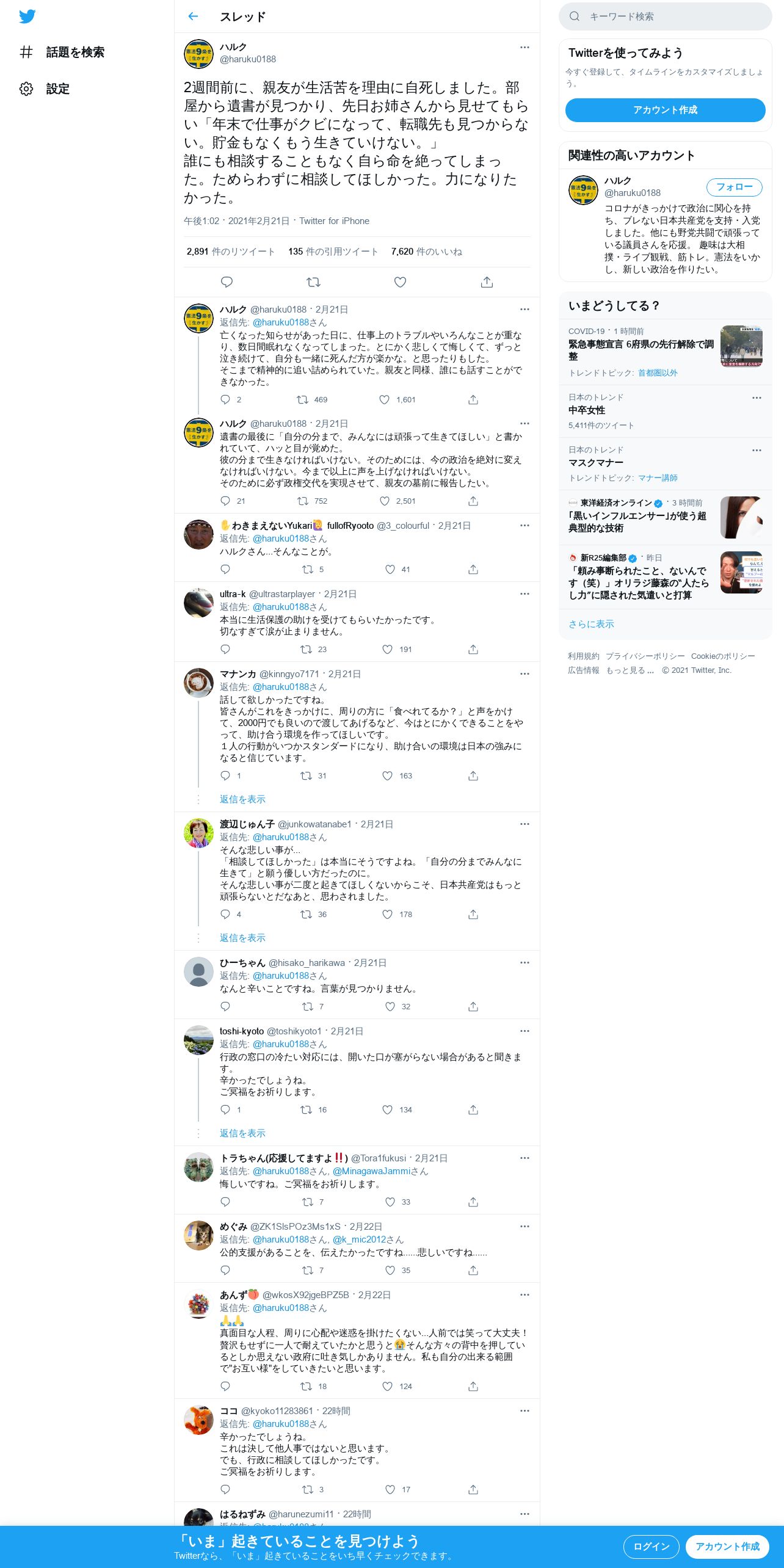The image size is (784, 1568).
Task: Follow ハルク with the フォロー button
Action: pos(735,187)
